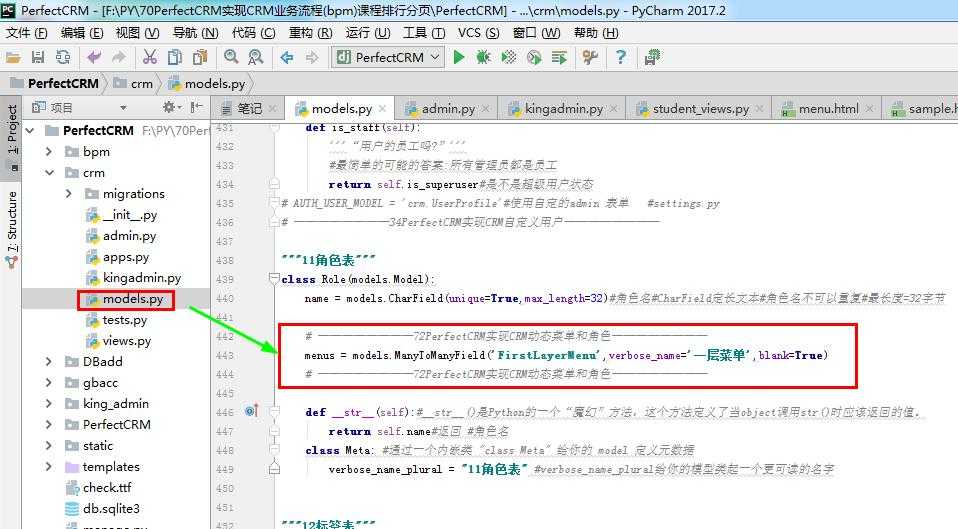Run PerfectCRM with the green play icon
The image size is (958, 529).
click(x=459, y=57)
